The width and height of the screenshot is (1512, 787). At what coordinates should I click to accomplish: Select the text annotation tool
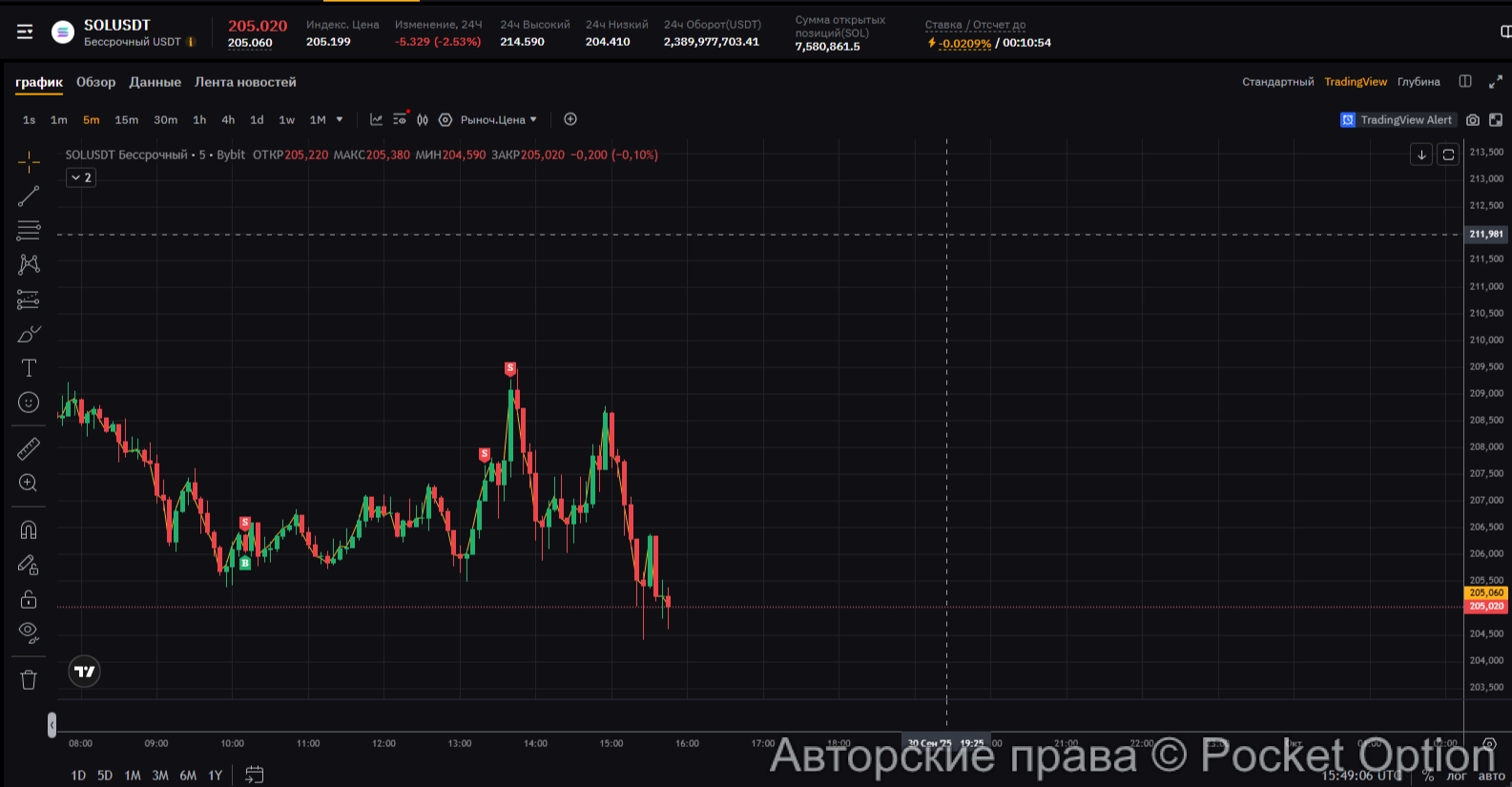[x=29, y=368]
